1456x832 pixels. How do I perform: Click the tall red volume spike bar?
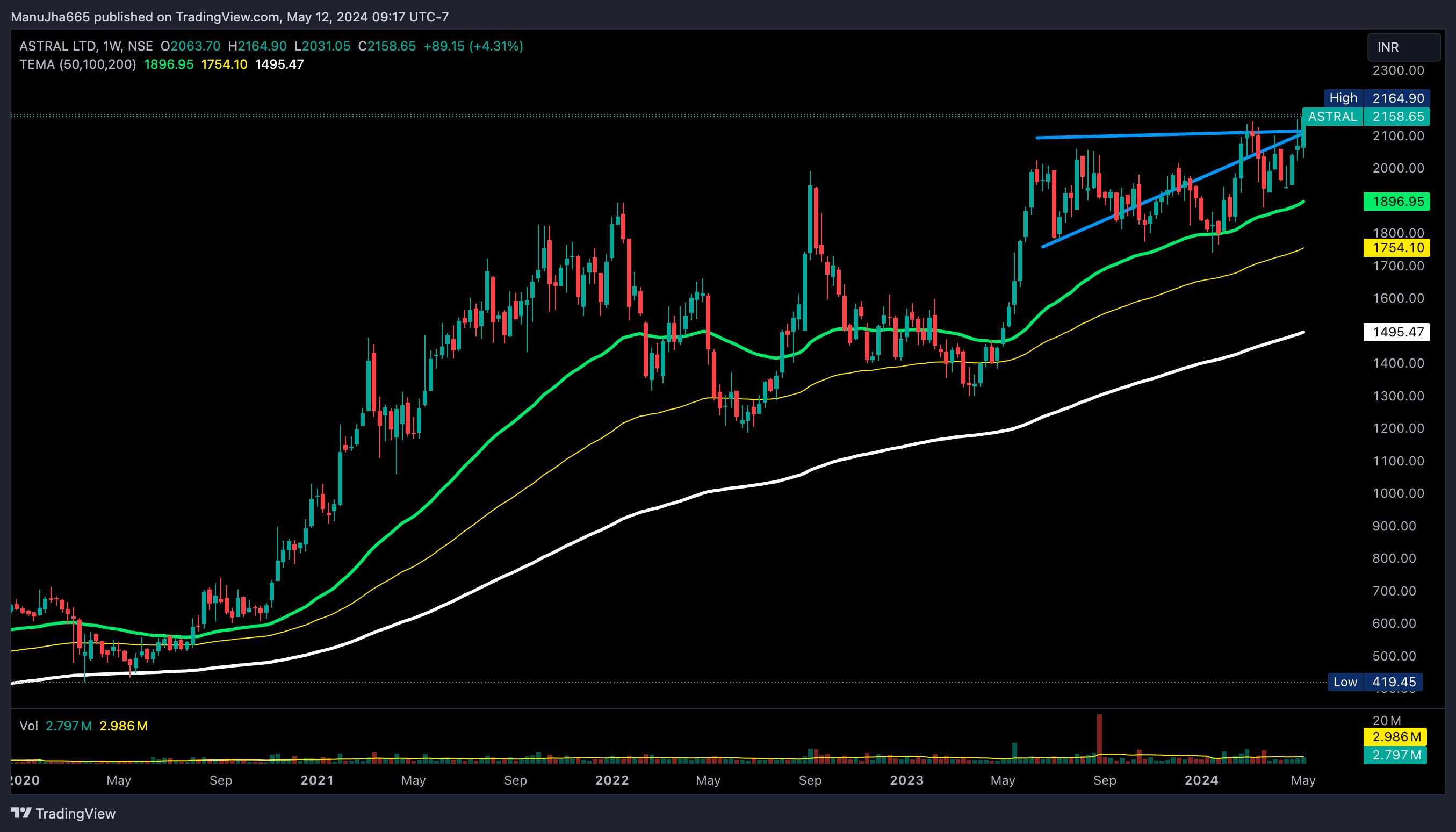point(1099,738)
